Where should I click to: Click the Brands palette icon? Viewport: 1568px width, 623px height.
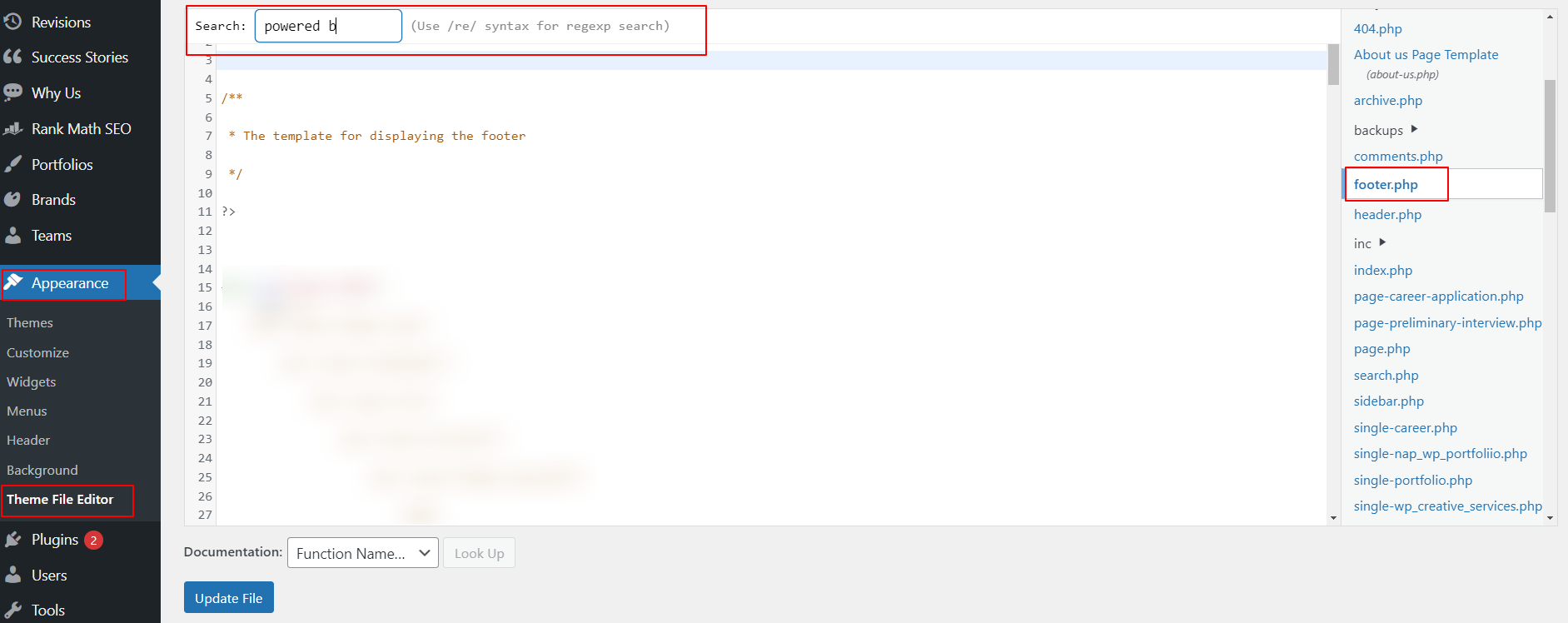pyautogui.click(x=12, y=199)
